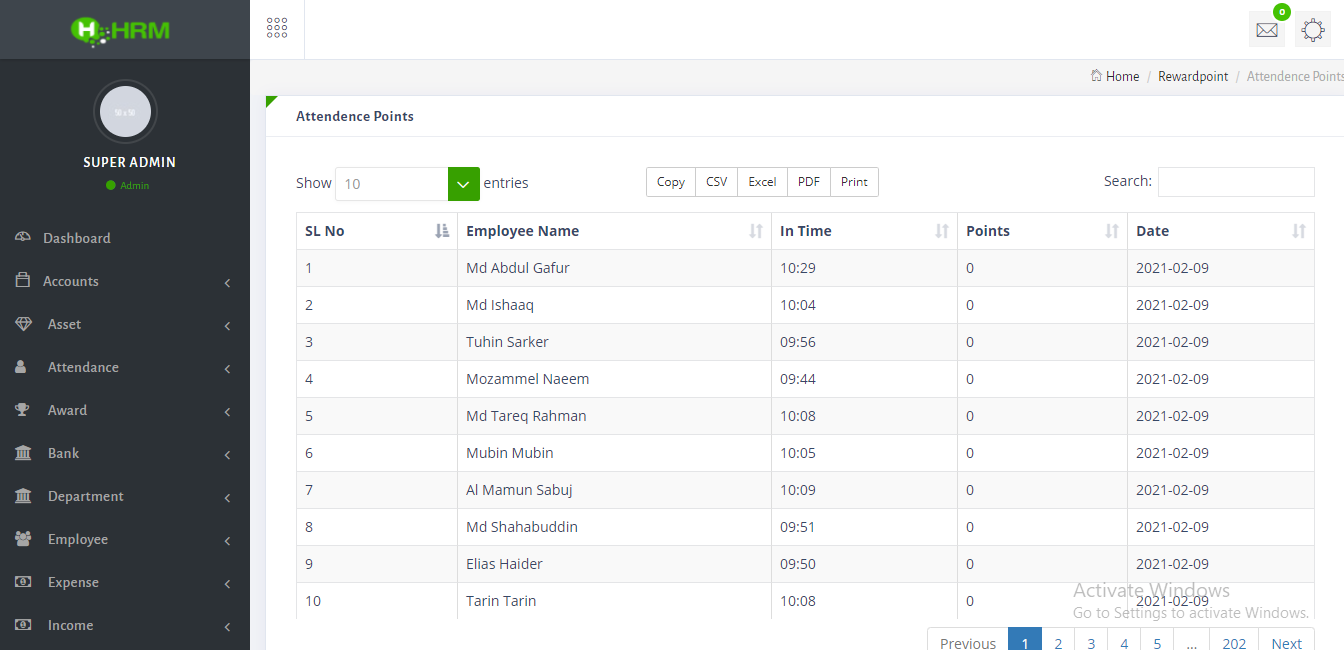Click the settings gear icon in header

click(1313, 30)
